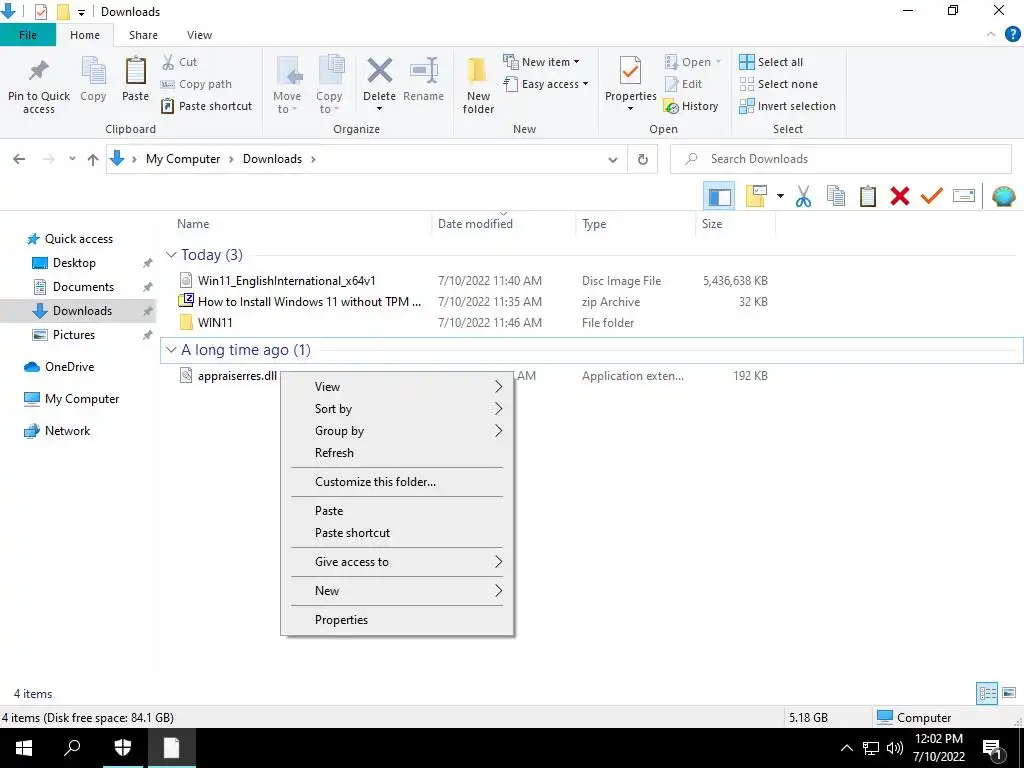Open Group by submenu in context menu
This screenshot has width=1024, height=768.
click(x=396, y=431)
